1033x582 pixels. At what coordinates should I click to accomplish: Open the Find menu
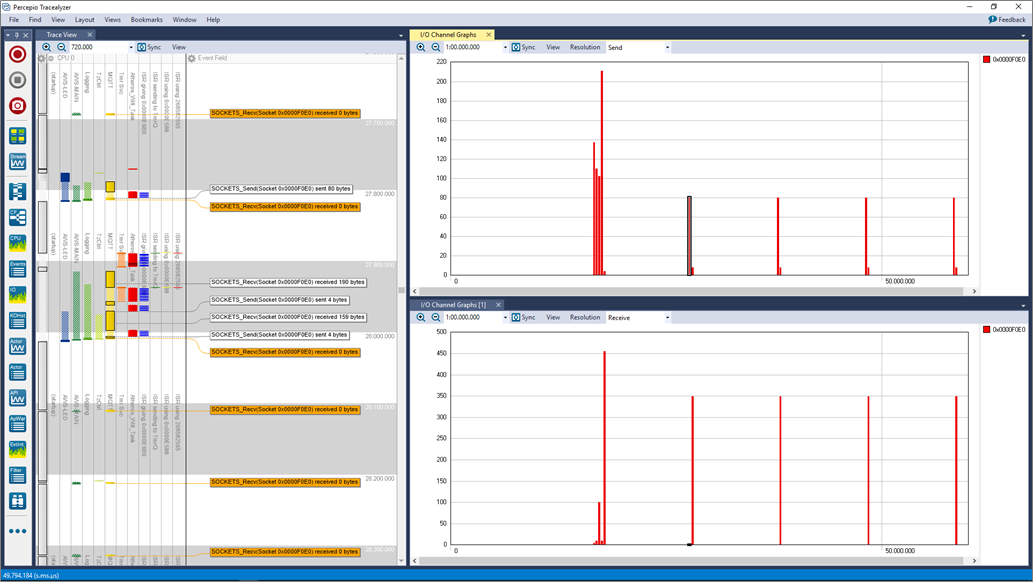35,20
